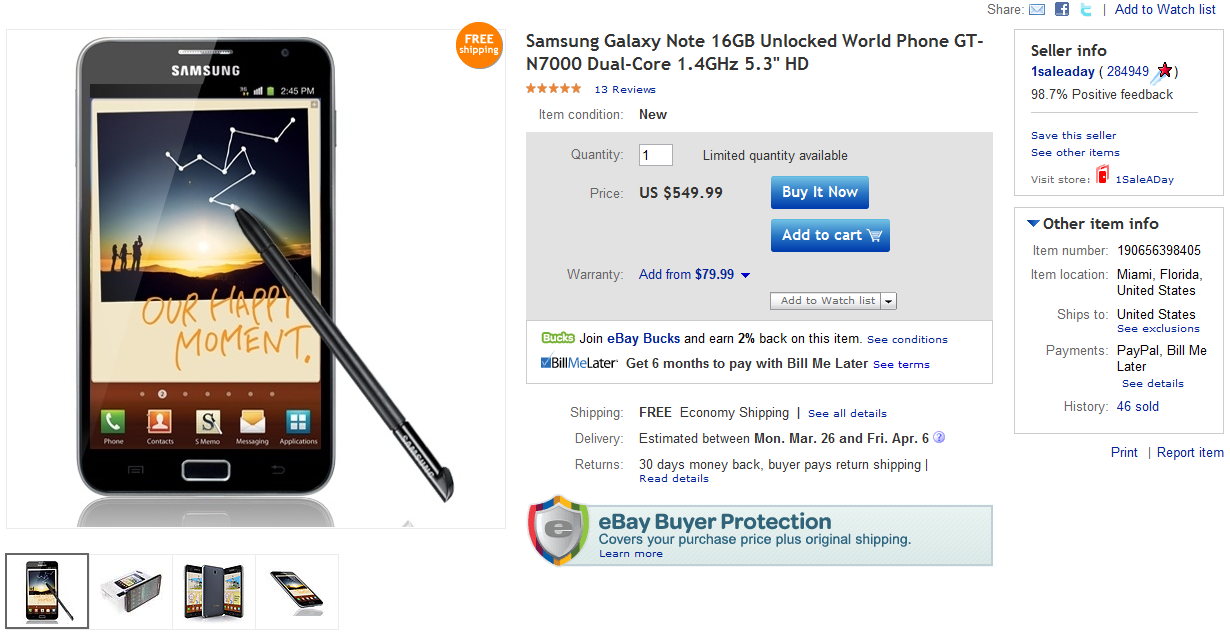This screenshot has width=1230, height=640.
Task: Open the 1SaleADay store icon
Action: 1103,174
